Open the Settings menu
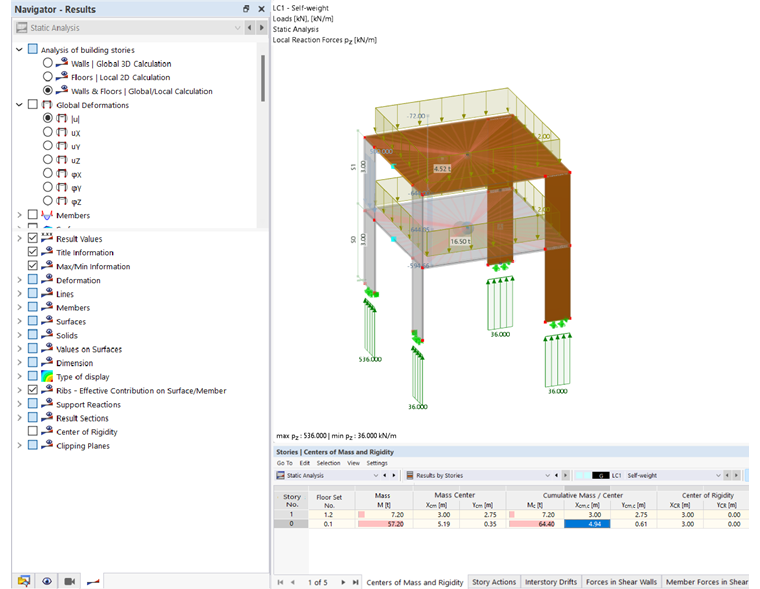This screenshot has height=589, width=760. click(x=377, y=463)
